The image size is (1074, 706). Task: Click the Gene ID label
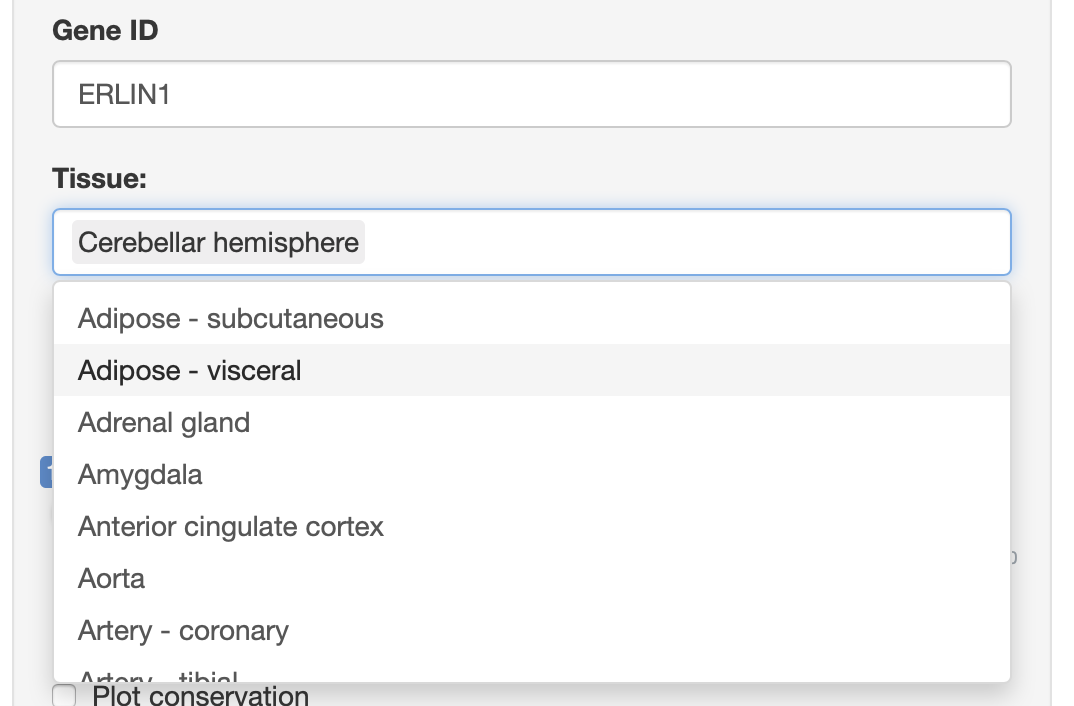point(105,31)
